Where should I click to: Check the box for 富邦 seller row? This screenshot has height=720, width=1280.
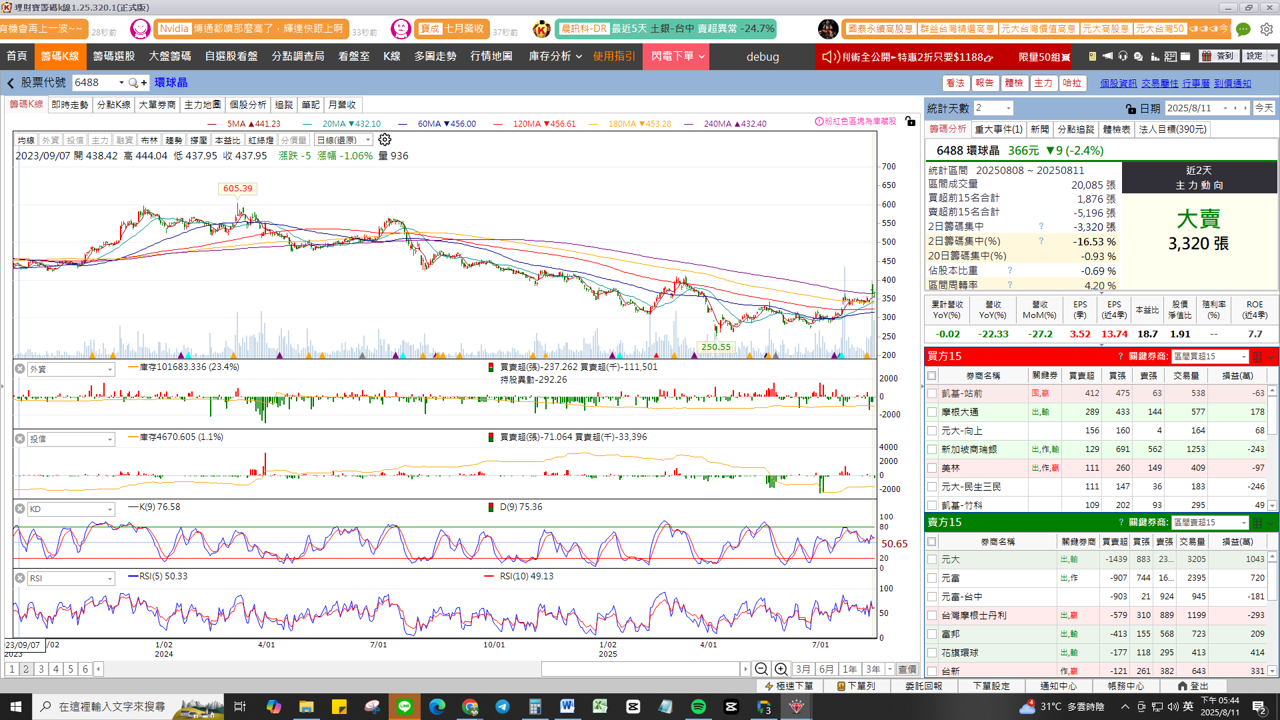pyautogui.click(x=932, y=634)
